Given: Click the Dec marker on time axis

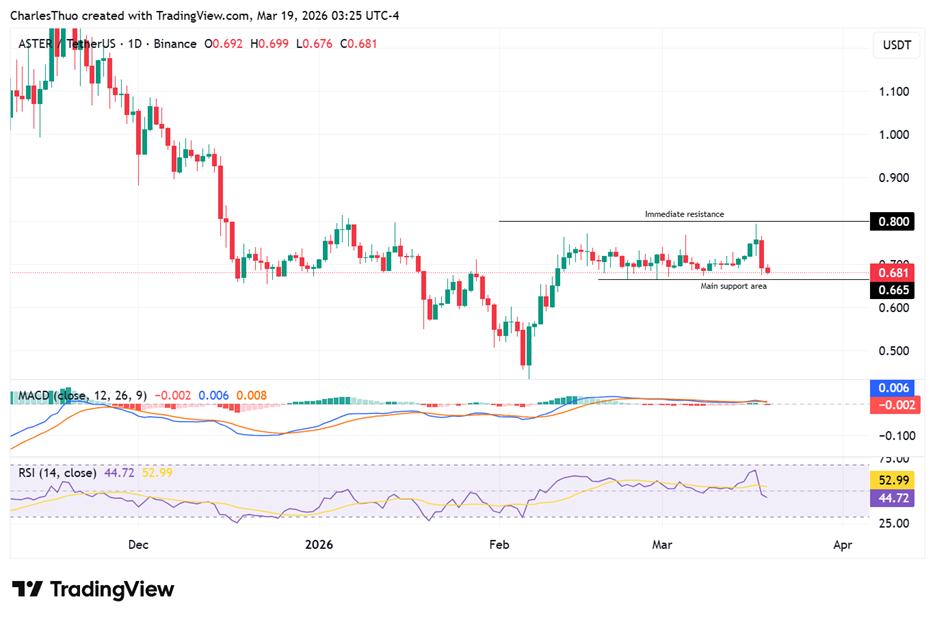Looking at the screenshot, I should 138,545.
